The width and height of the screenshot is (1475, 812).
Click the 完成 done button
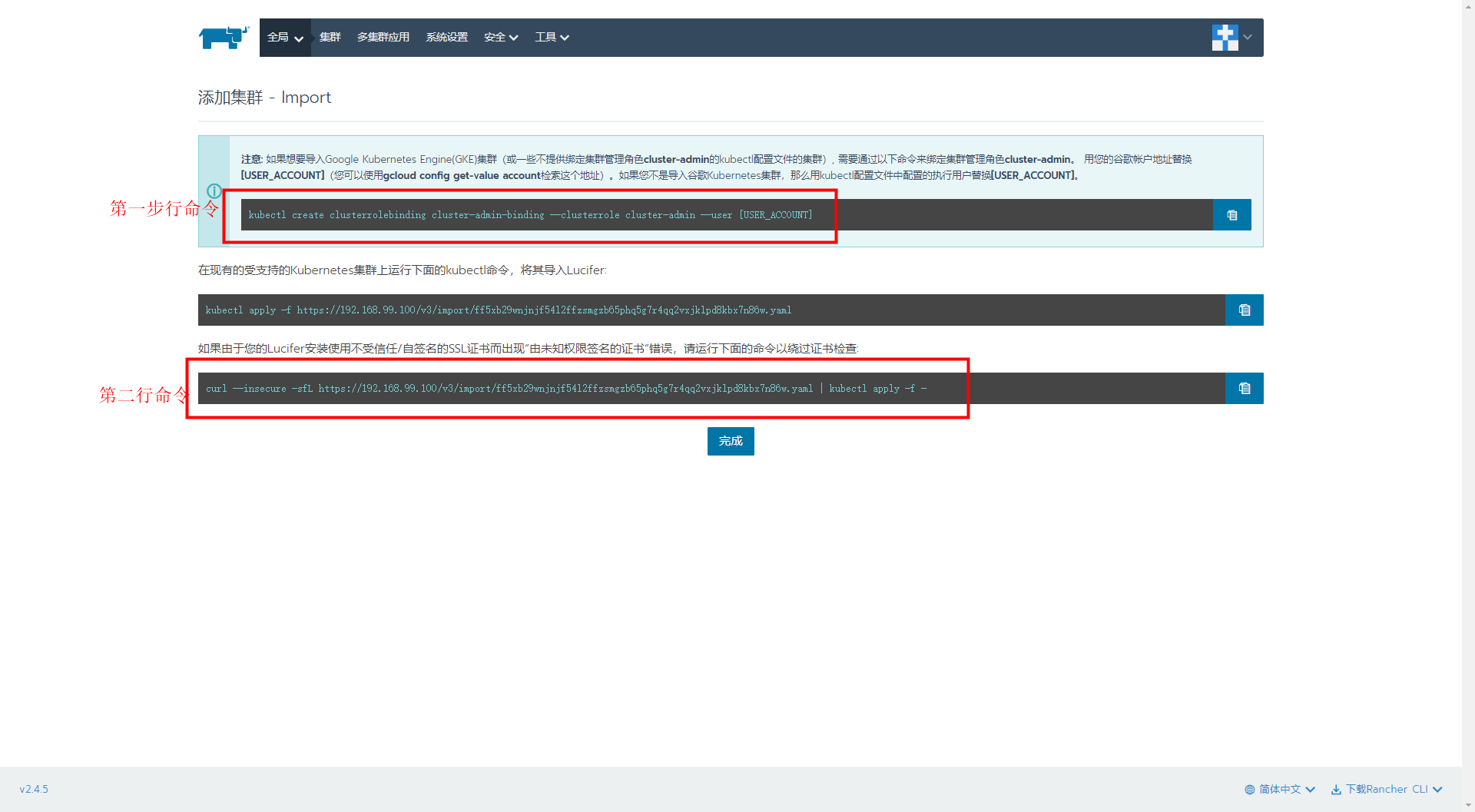point(731,441)
